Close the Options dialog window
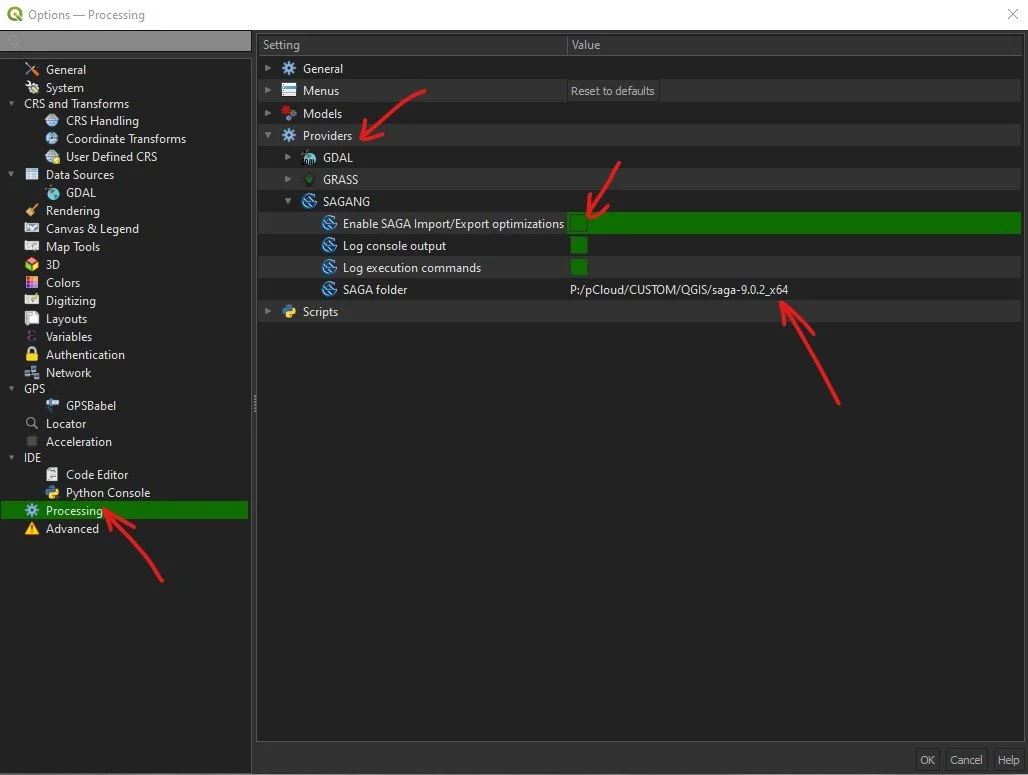Image resolution: width=1028 pixels, height=775 pixels. coord(1012,14)
